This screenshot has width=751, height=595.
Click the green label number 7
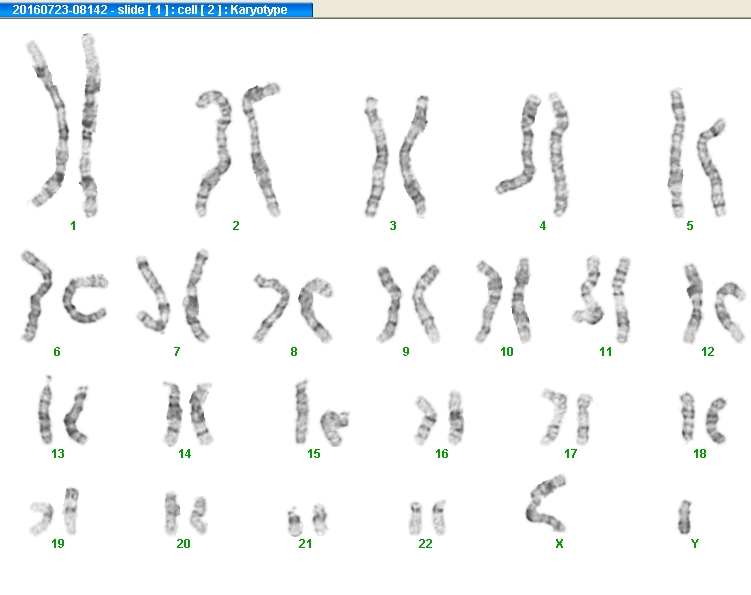pos(177,352)
